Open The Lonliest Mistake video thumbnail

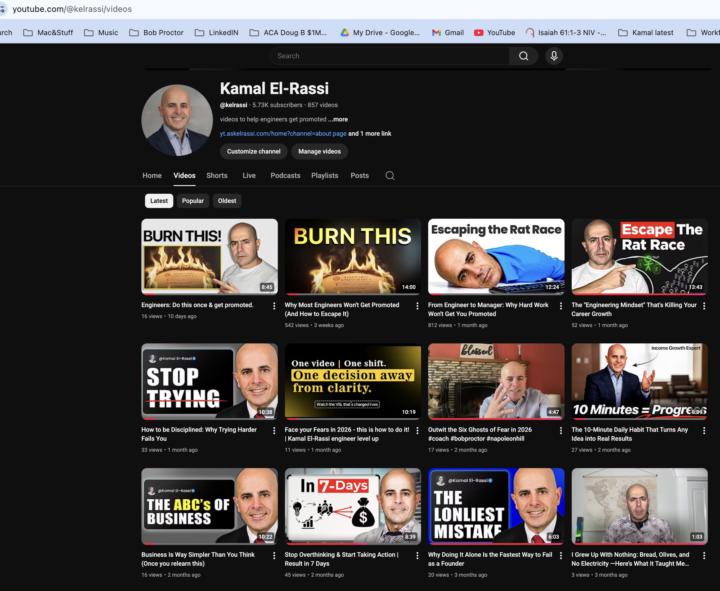[496, 505]
